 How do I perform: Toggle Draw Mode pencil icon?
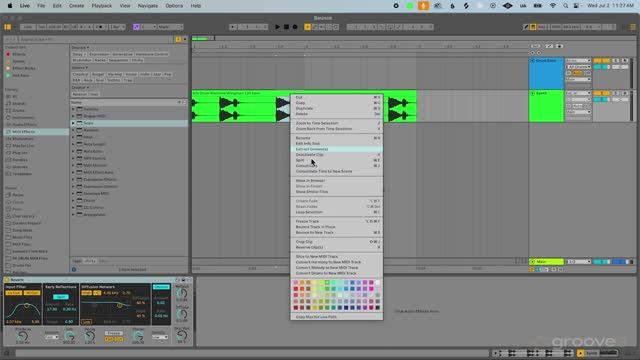[526, 27]
